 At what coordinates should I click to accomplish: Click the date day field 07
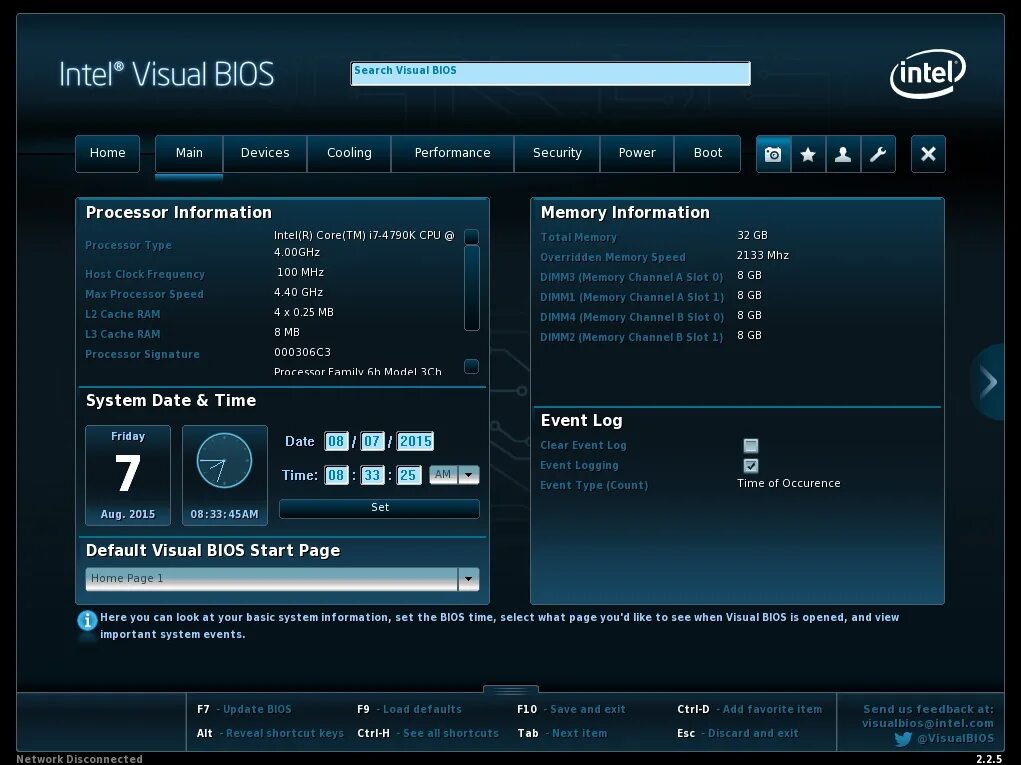(372, 441)
